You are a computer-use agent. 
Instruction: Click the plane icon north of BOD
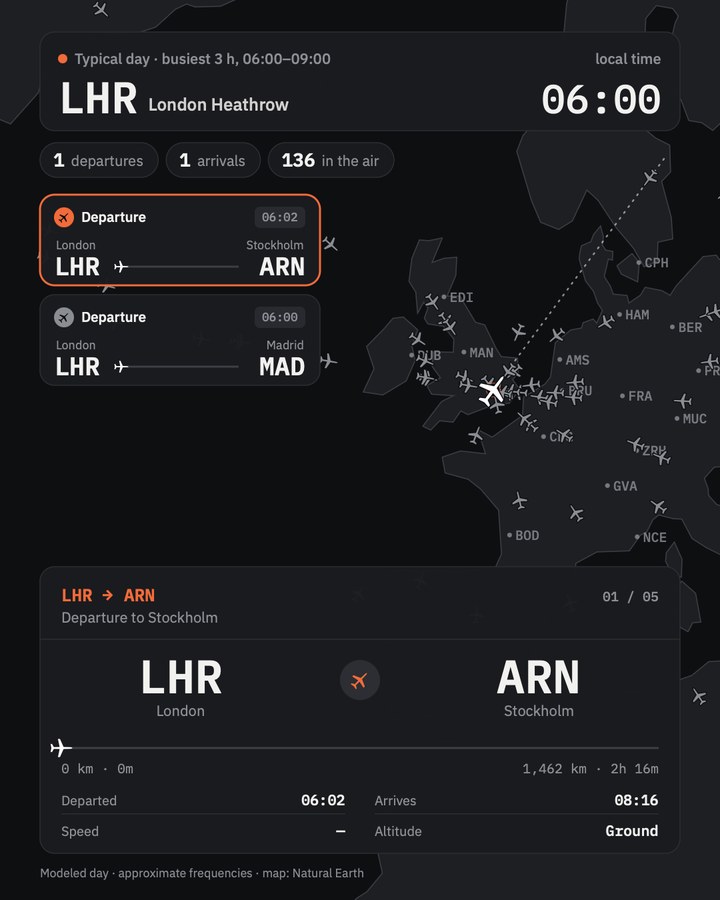click(520, 501)
